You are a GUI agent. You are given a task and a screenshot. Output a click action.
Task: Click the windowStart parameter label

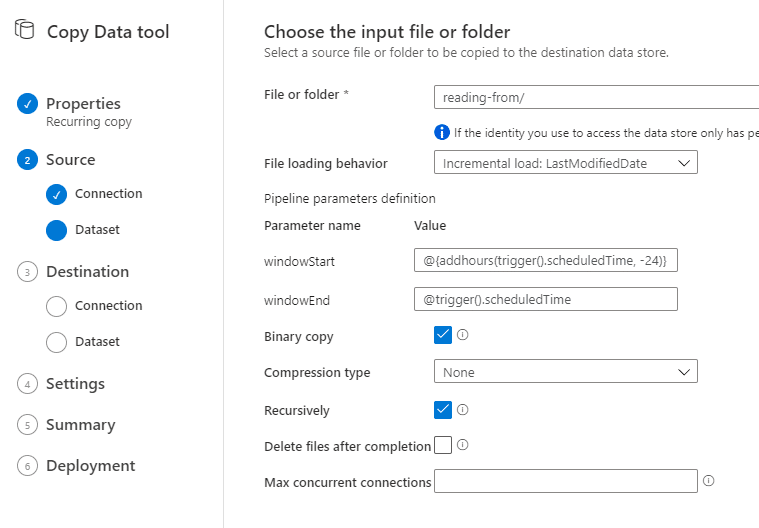coord(299,261)
